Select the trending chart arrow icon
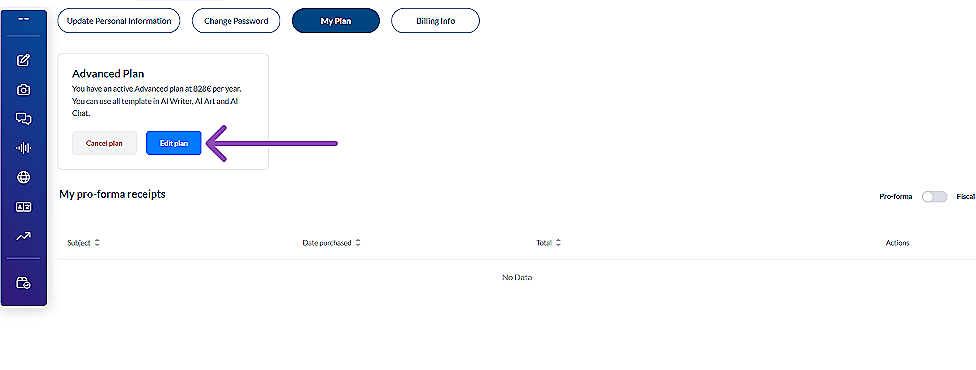976x370 pixels. 24,236
